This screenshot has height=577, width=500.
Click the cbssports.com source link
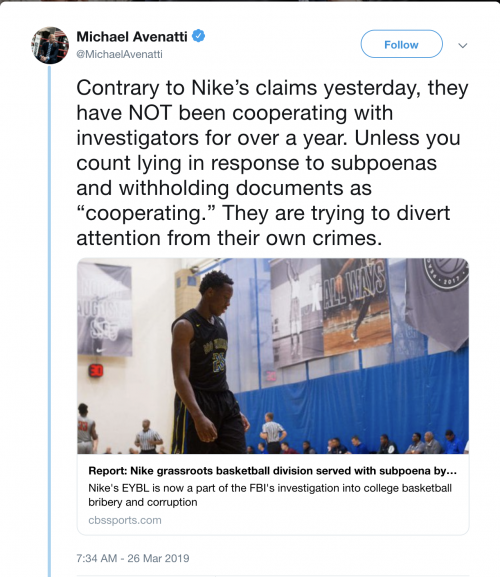click(125, 520)
